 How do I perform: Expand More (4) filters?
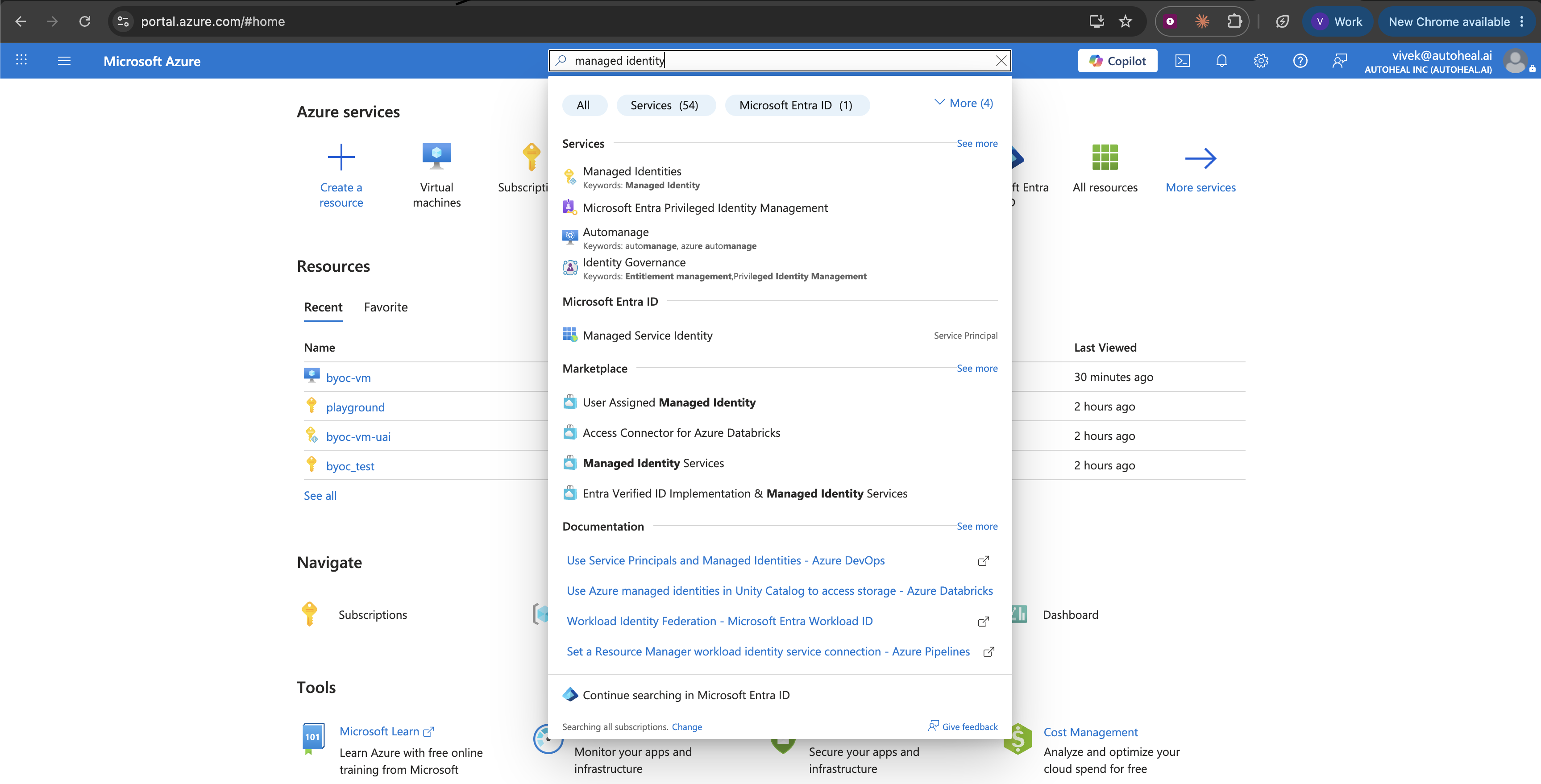[964, 103]
